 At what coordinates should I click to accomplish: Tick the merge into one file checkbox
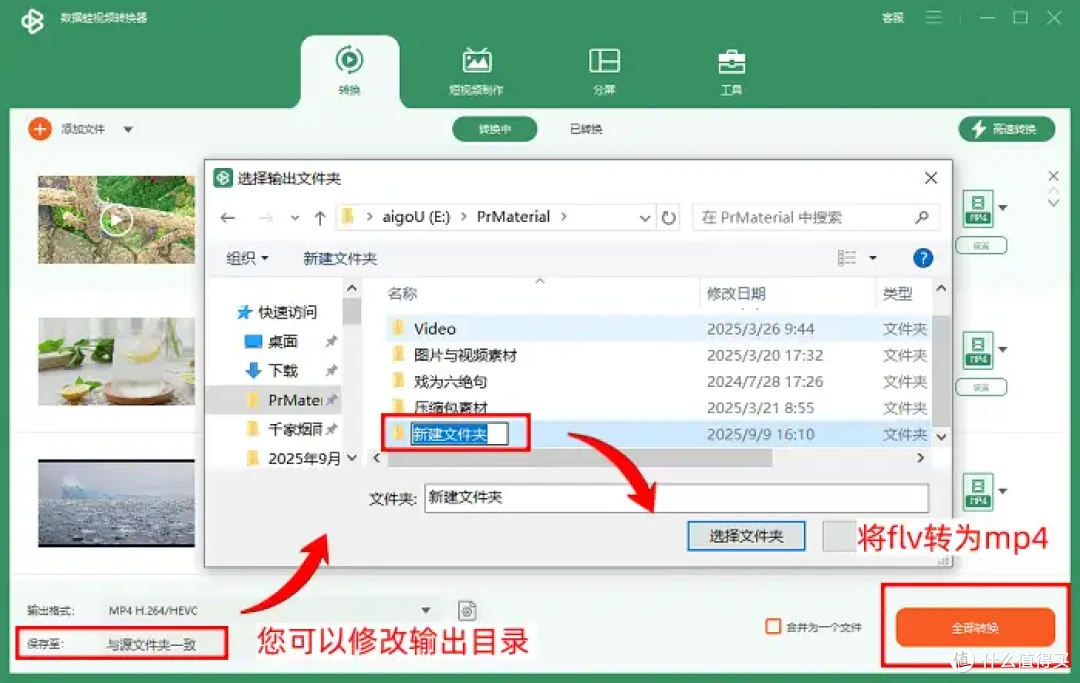[x=773, y=627]
